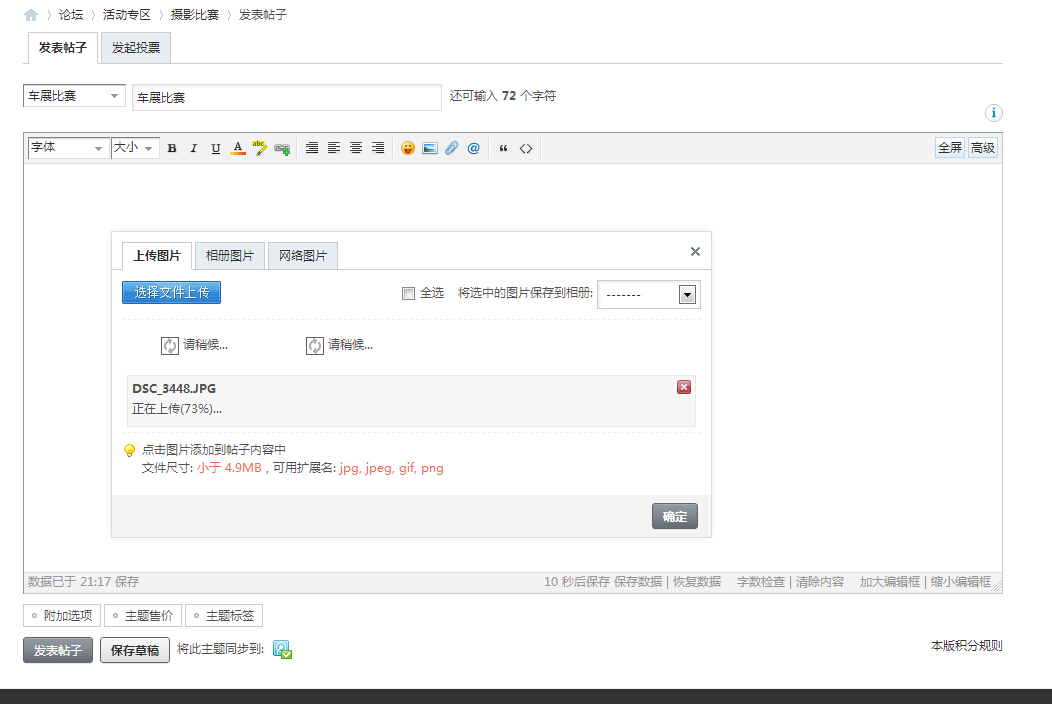Open the 大小 font size dropdown
This screenshot has height=704, width=1052.
click(135, 148)
